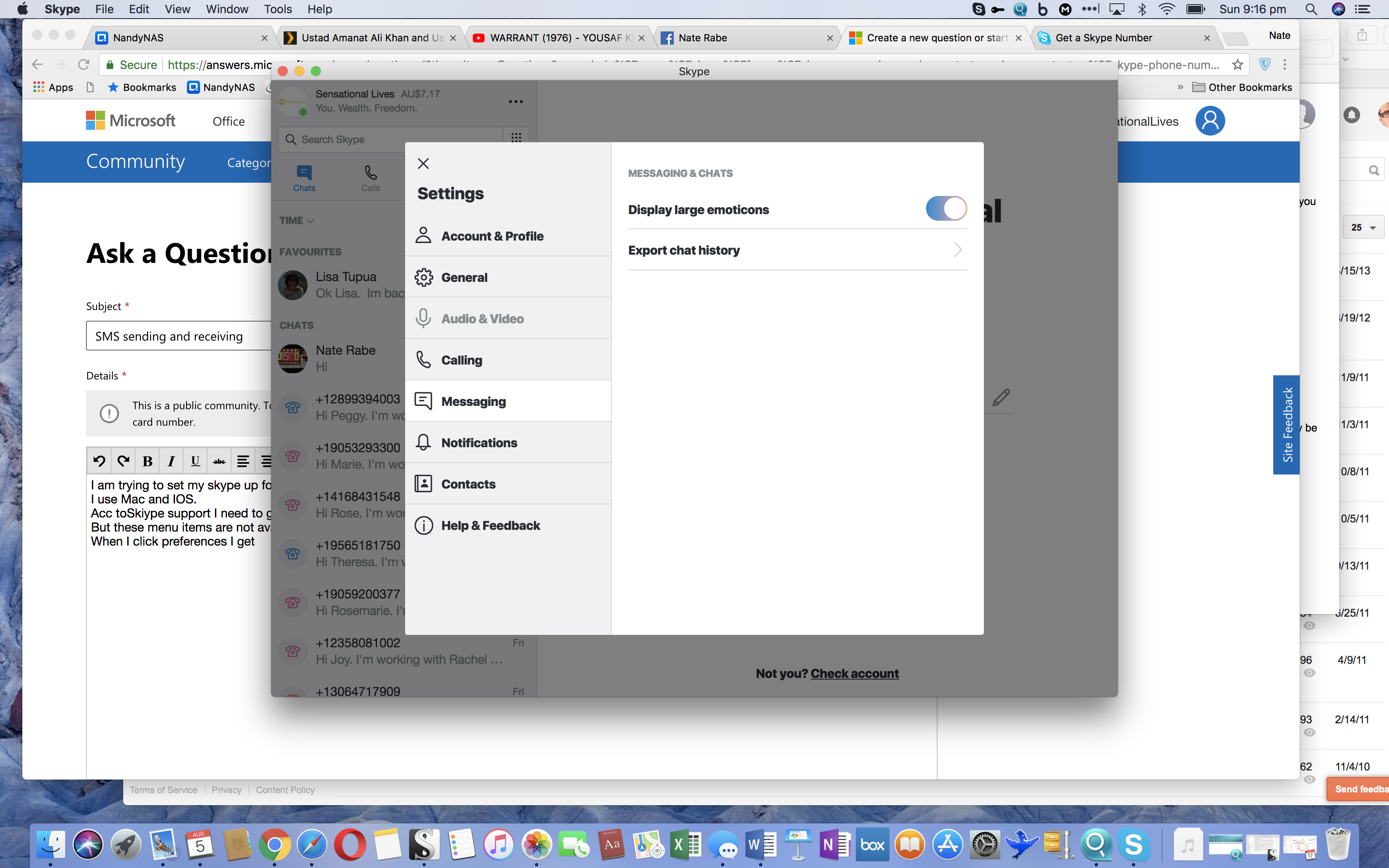The image size is (1389, 868).
Task: Open Nate Rabe chat
Action: click(x=341, y=358)
